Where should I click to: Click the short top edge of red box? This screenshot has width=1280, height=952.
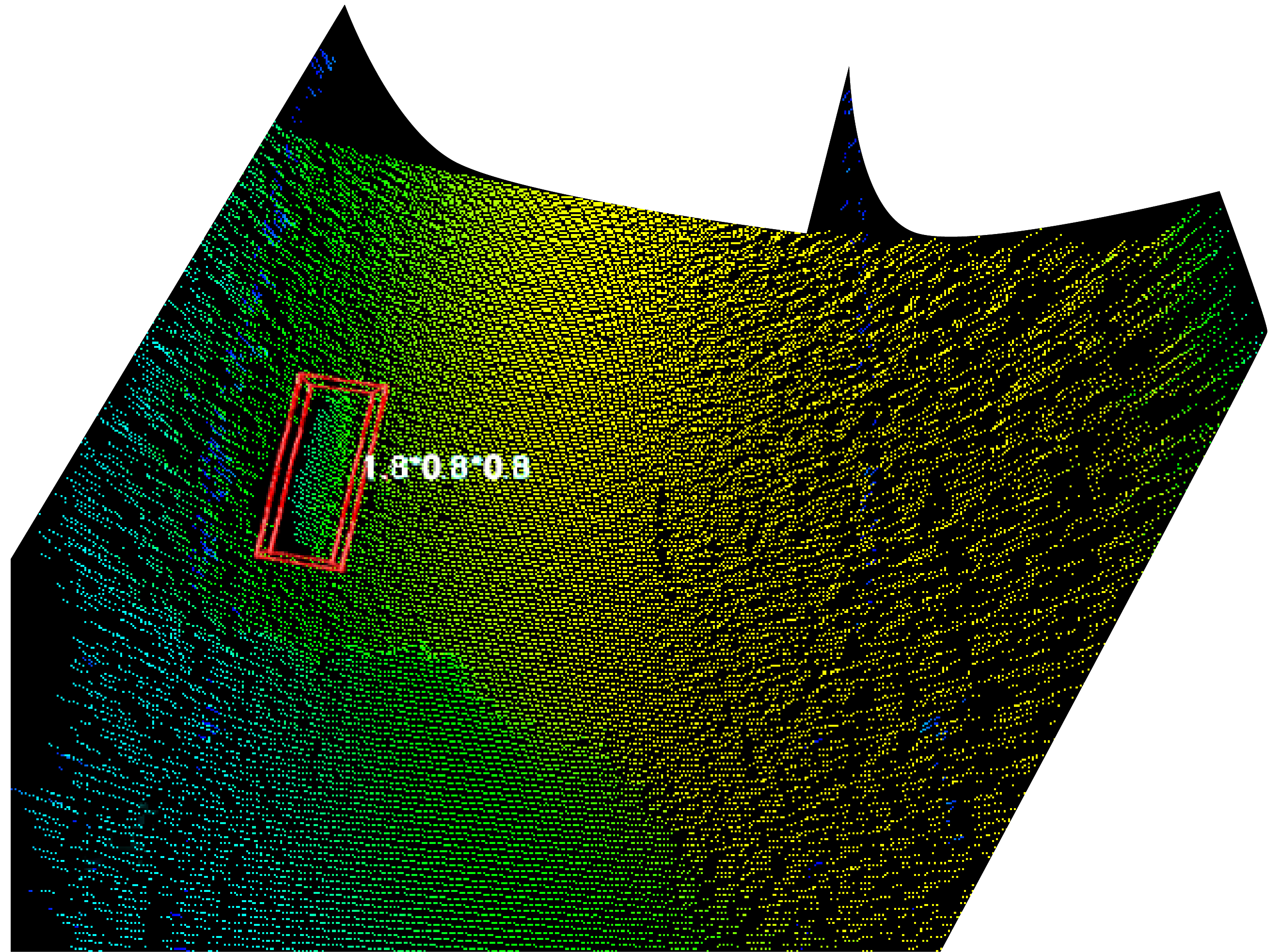[344, 381]
